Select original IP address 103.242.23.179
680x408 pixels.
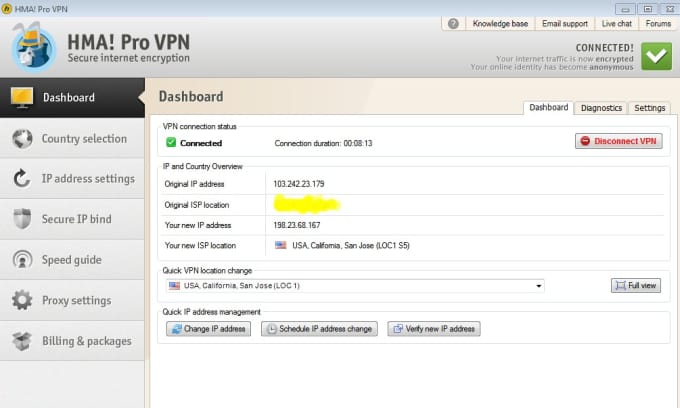(299, 184)
